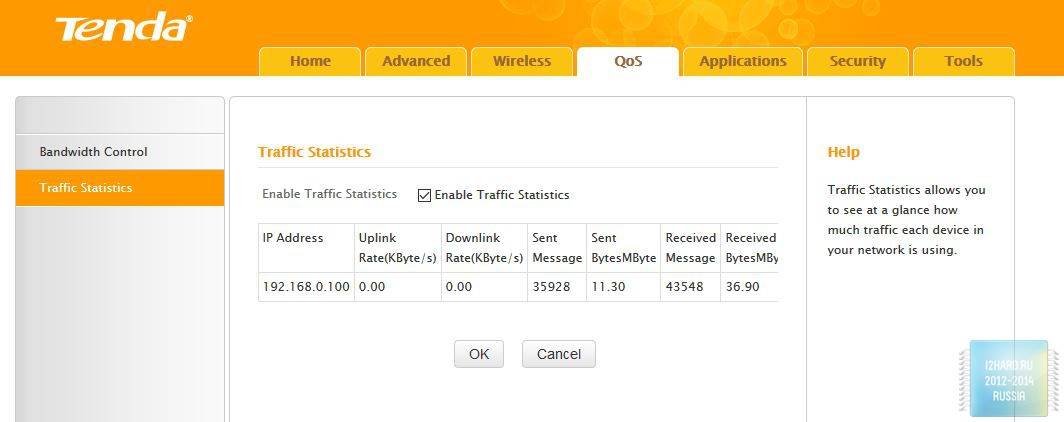Click the IP Address column header
1064x422 pixels.
[x=293, y=238]
